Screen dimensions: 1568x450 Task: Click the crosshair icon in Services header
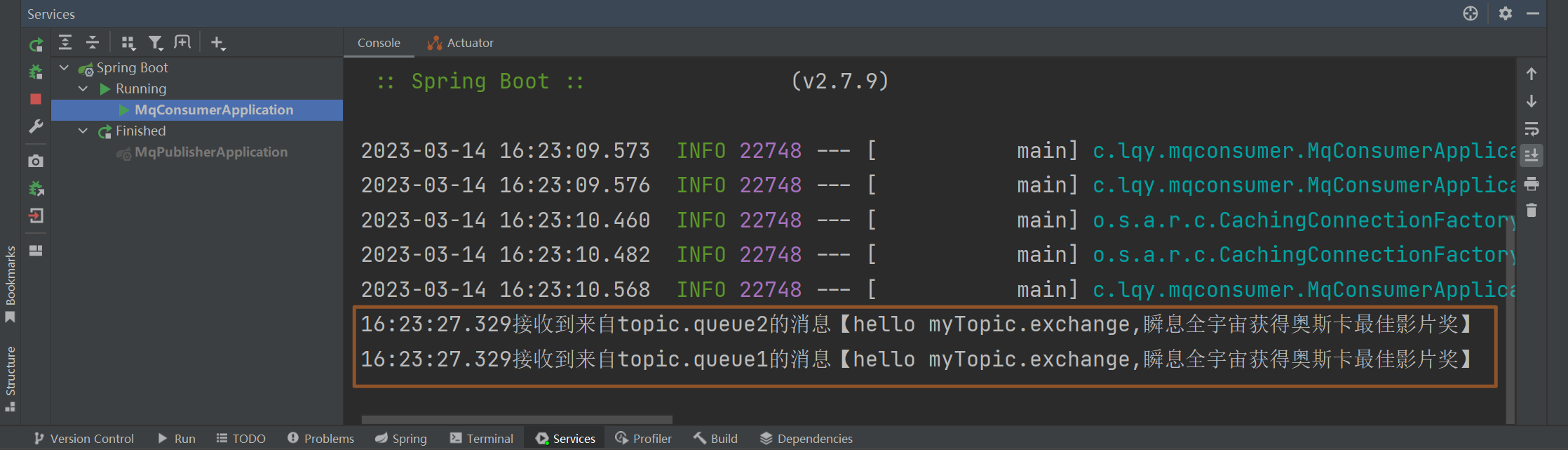1471,13
